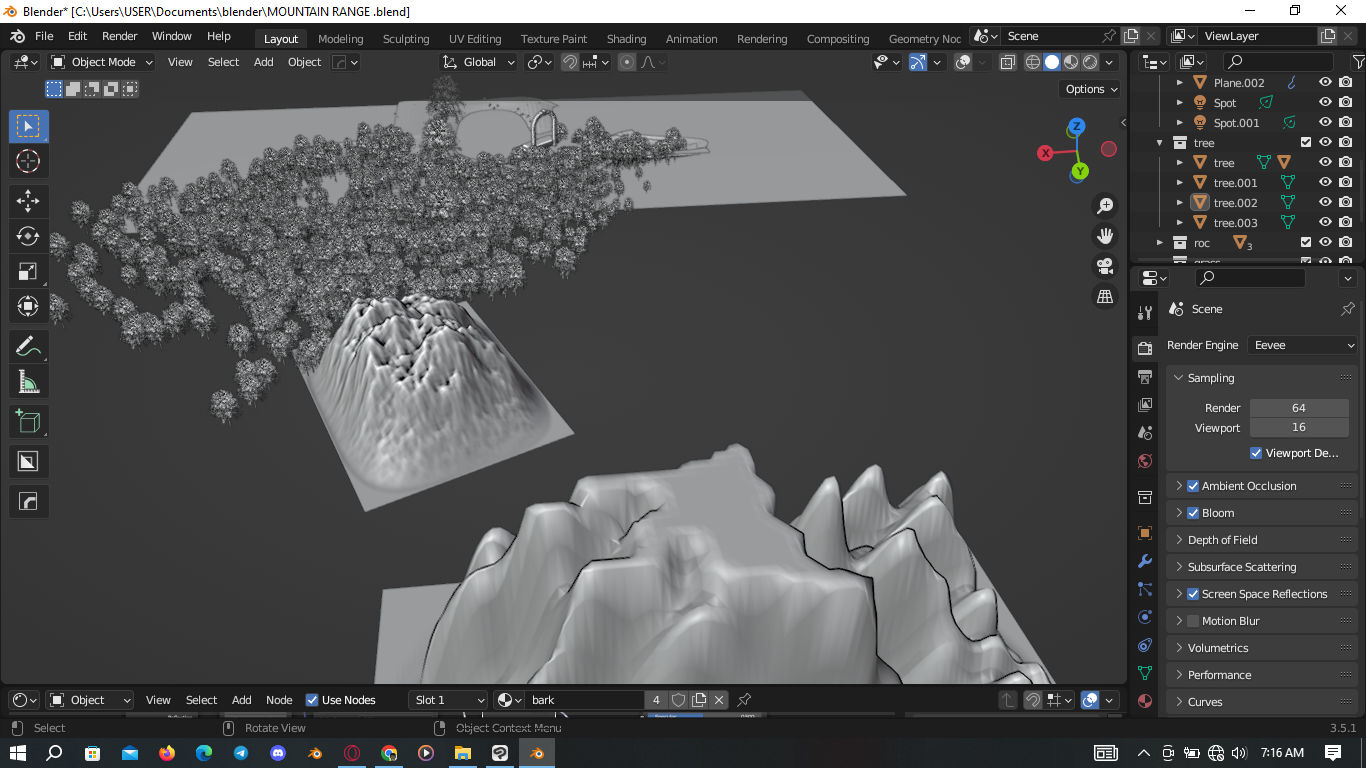Open the node editor Node menu

click(279, 700)
